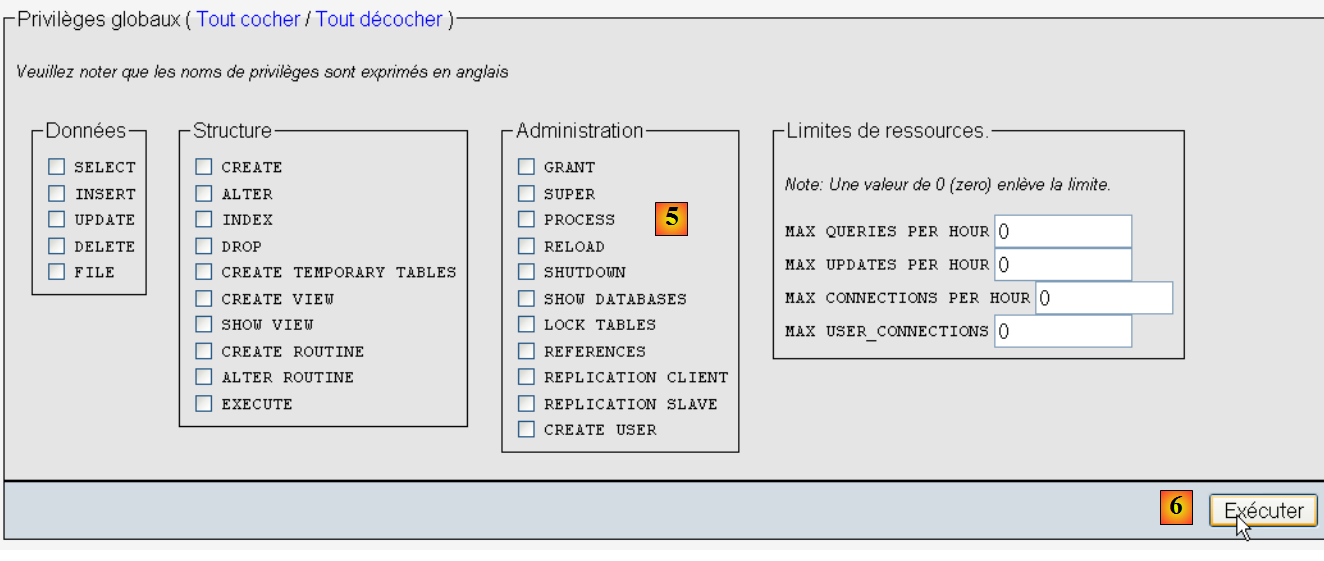Check the SHOW VIEW checkbox
Screen dimensions: 1324x561
point(204,325)
